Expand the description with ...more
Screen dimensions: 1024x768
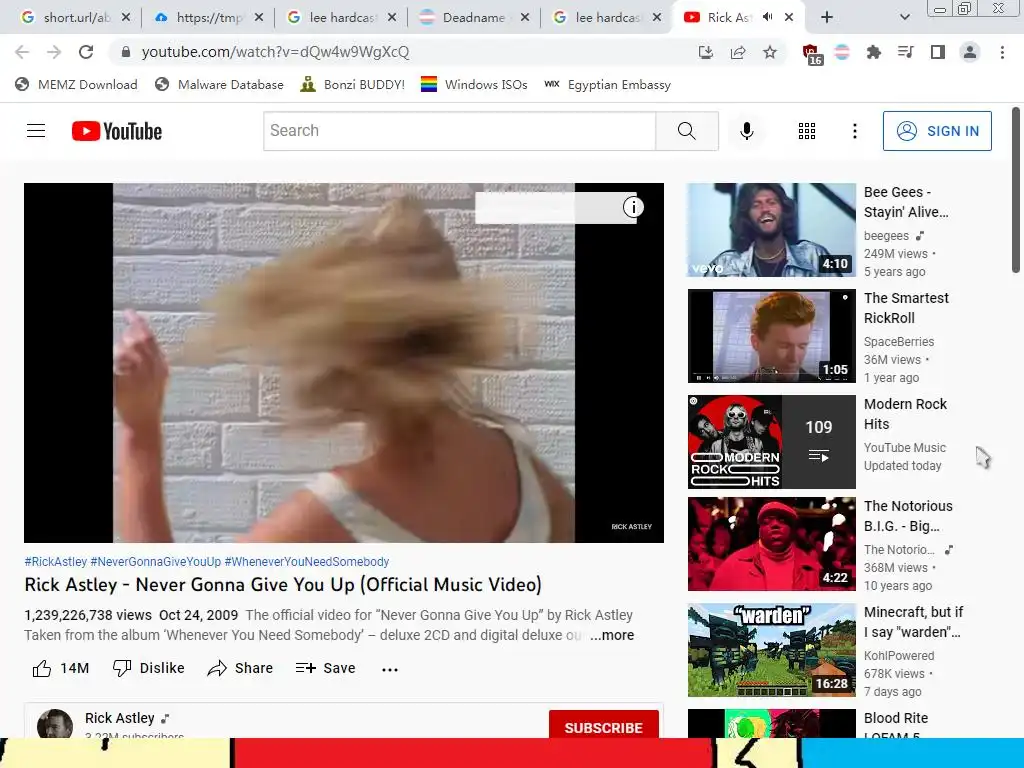pos(612,635)
